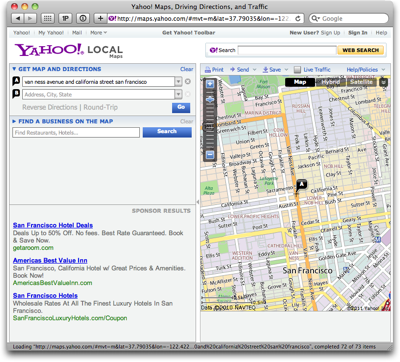Click the Yahoo! Local logo
Image resolution: width=400 pixels, height=362 pixels.
pyautogui.click(x=69, y=50)
